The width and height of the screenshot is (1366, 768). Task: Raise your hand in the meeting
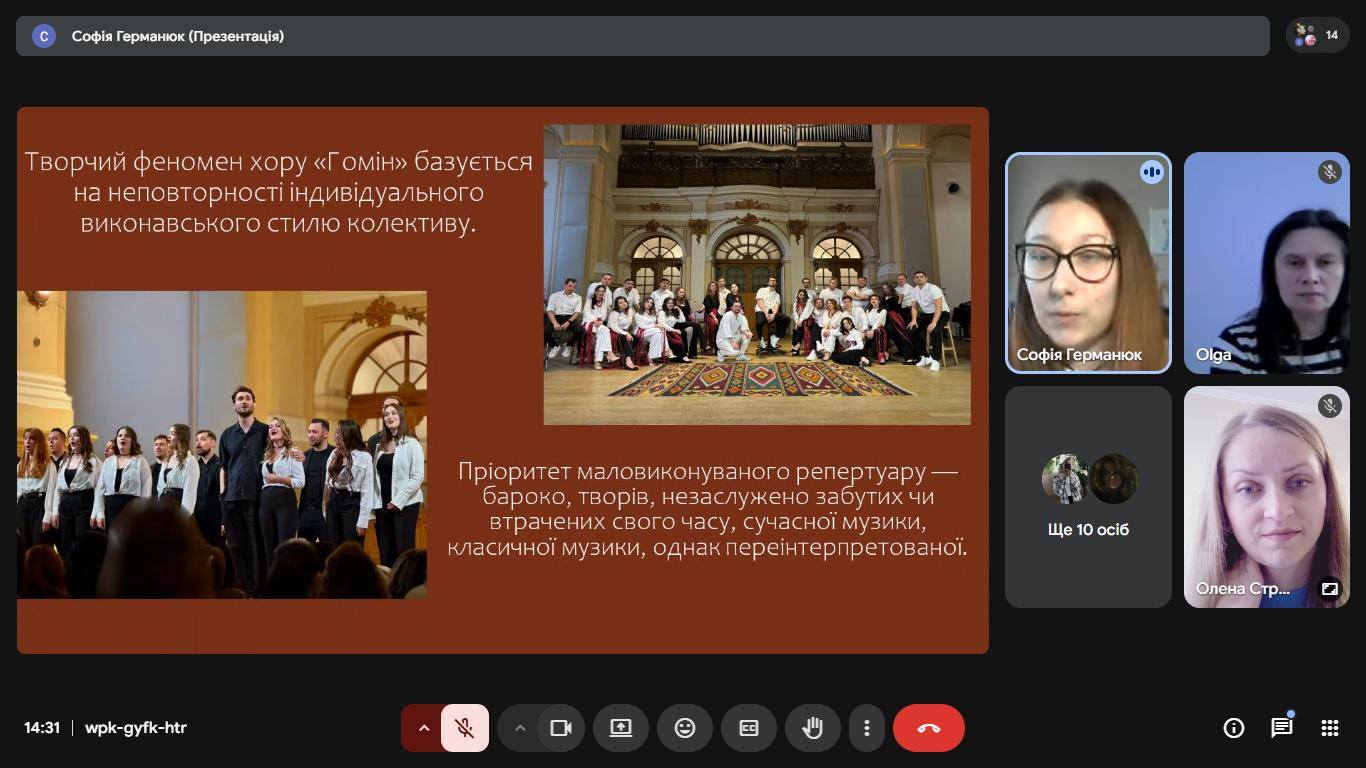812,728
